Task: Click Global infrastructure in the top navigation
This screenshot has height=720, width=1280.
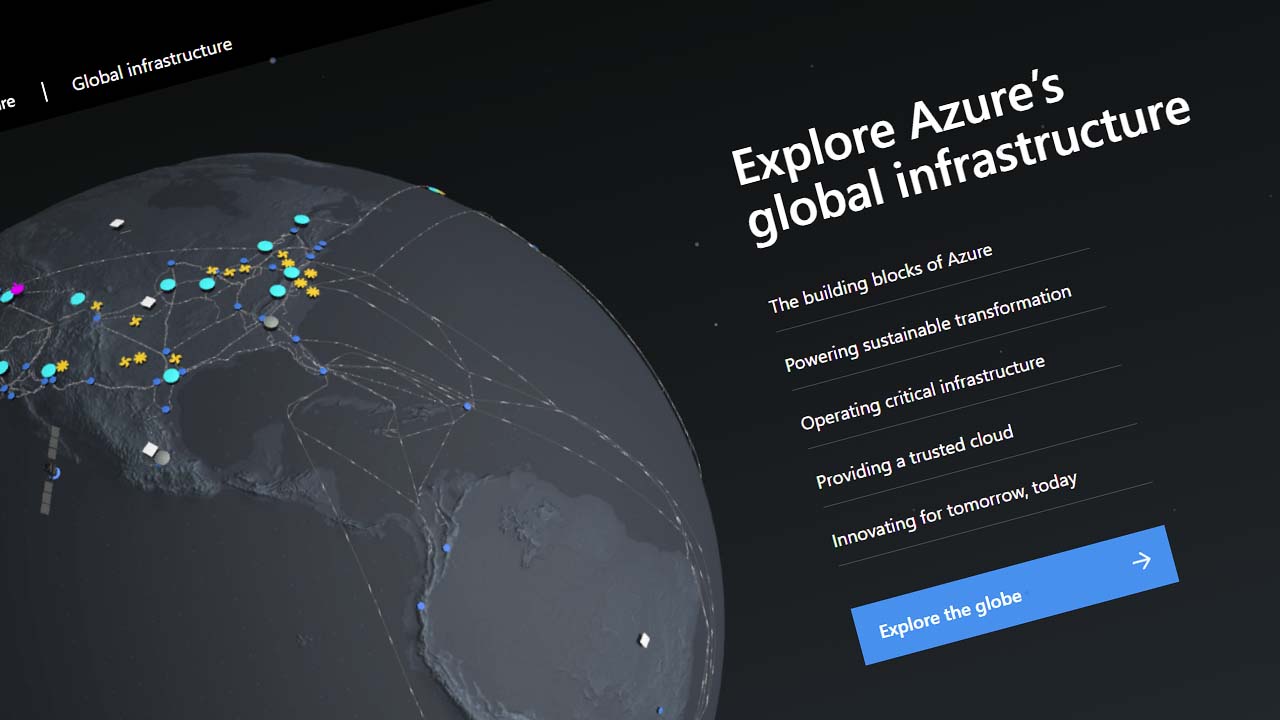Action: point(152,65)
